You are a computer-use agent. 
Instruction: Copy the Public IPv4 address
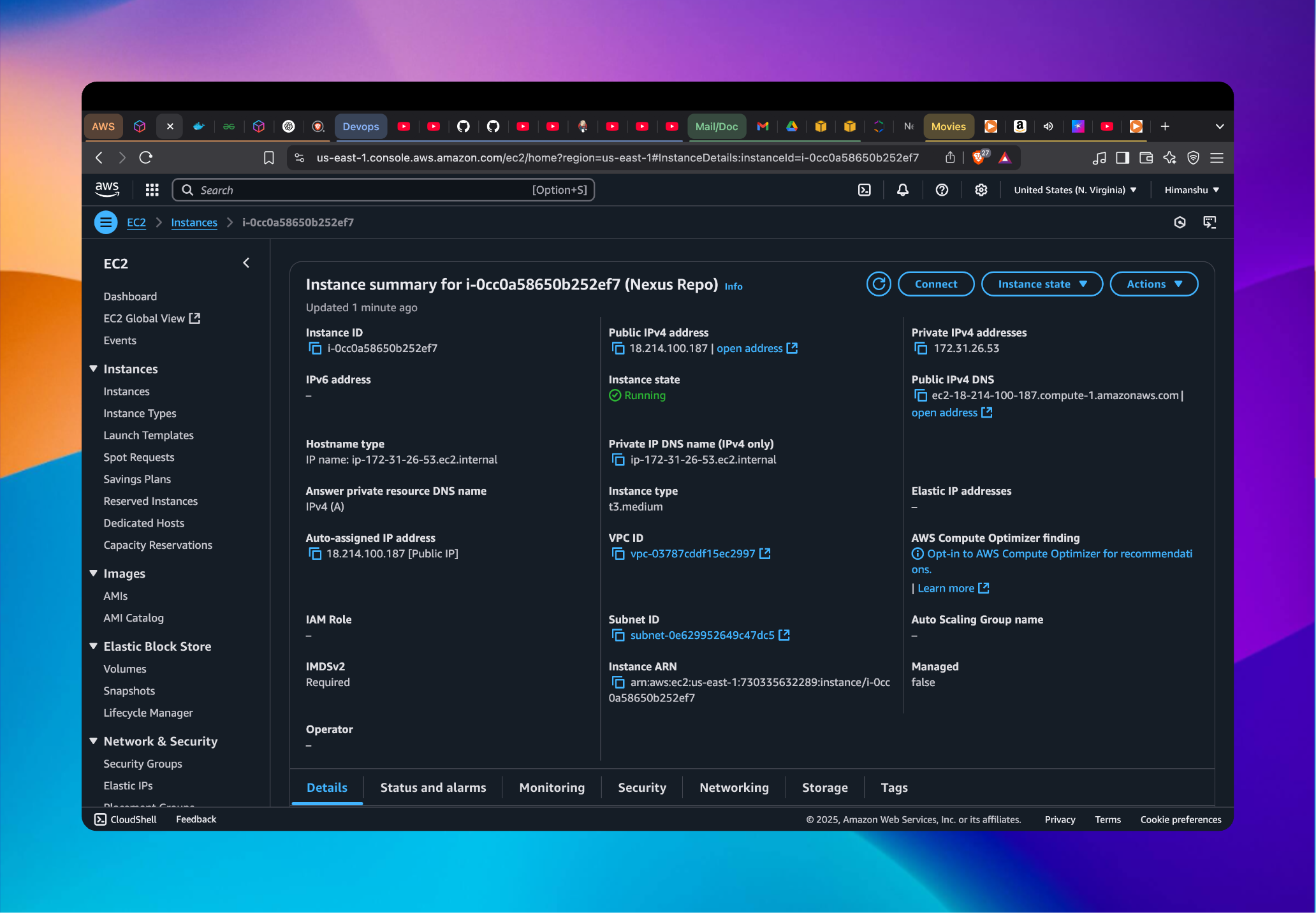pos(618,348)
